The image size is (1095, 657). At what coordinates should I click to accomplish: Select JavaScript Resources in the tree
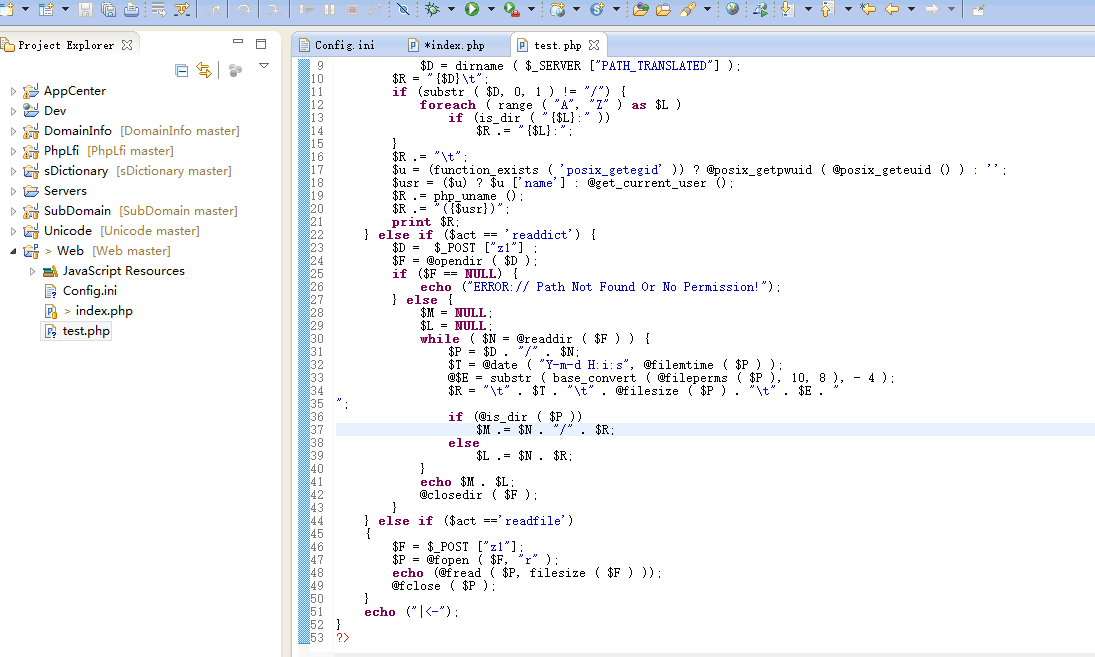124,270
